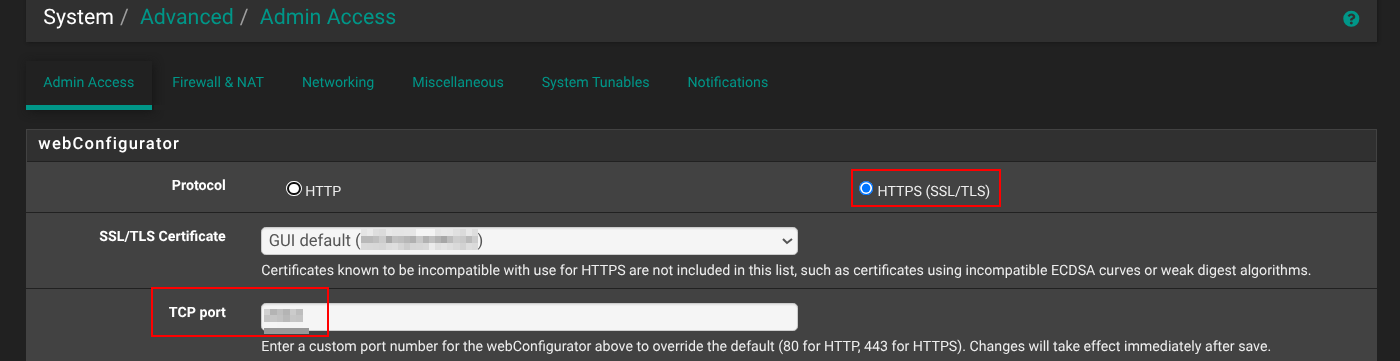Click the dropdown arrow on GUI default selector

[x=785, y=241]
